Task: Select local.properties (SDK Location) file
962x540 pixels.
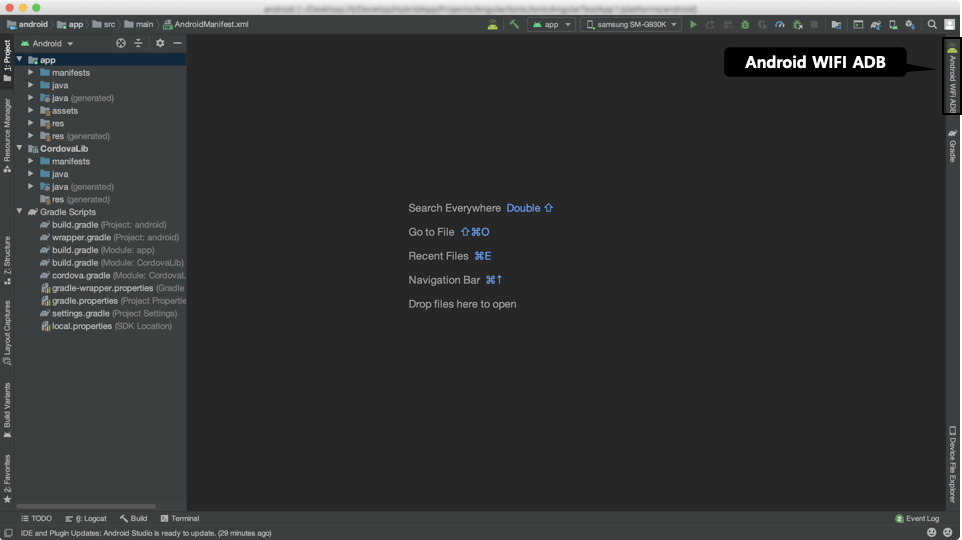Action: click(x=106, y=326)
